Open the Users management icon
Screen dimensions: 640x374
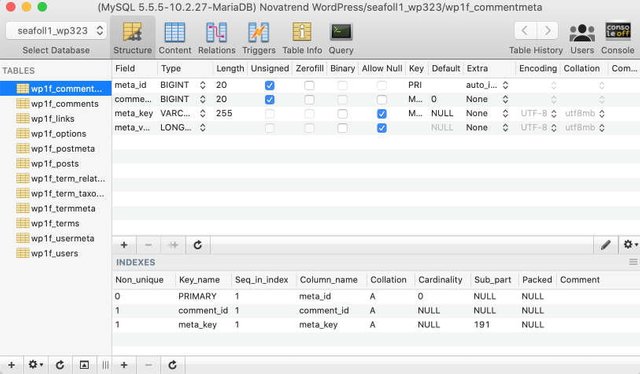coord(582,38)
